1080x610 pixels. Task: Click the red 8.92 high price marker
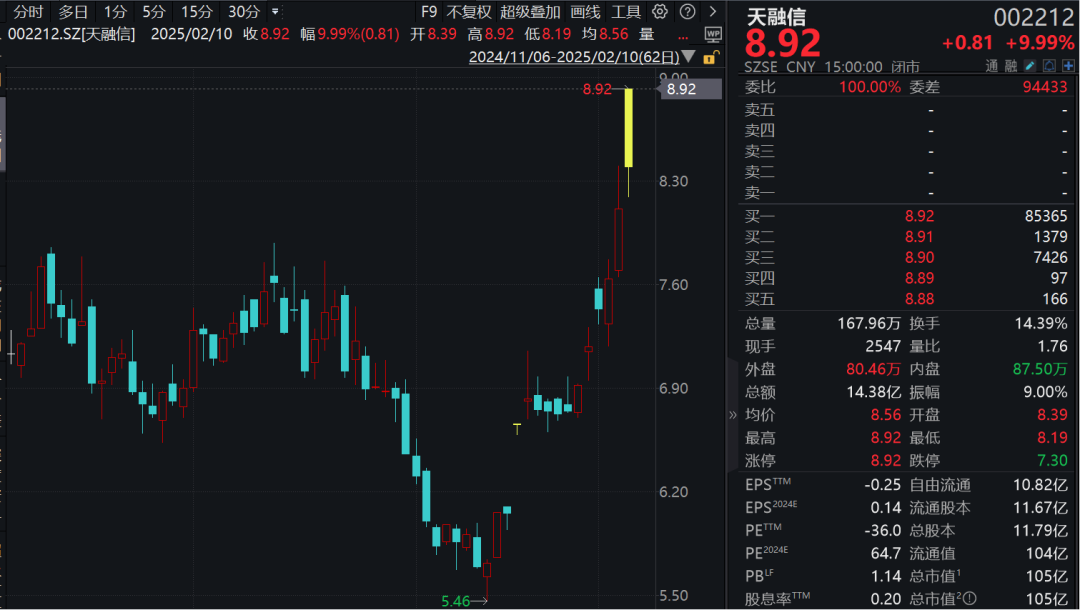(x=596, y=89)
